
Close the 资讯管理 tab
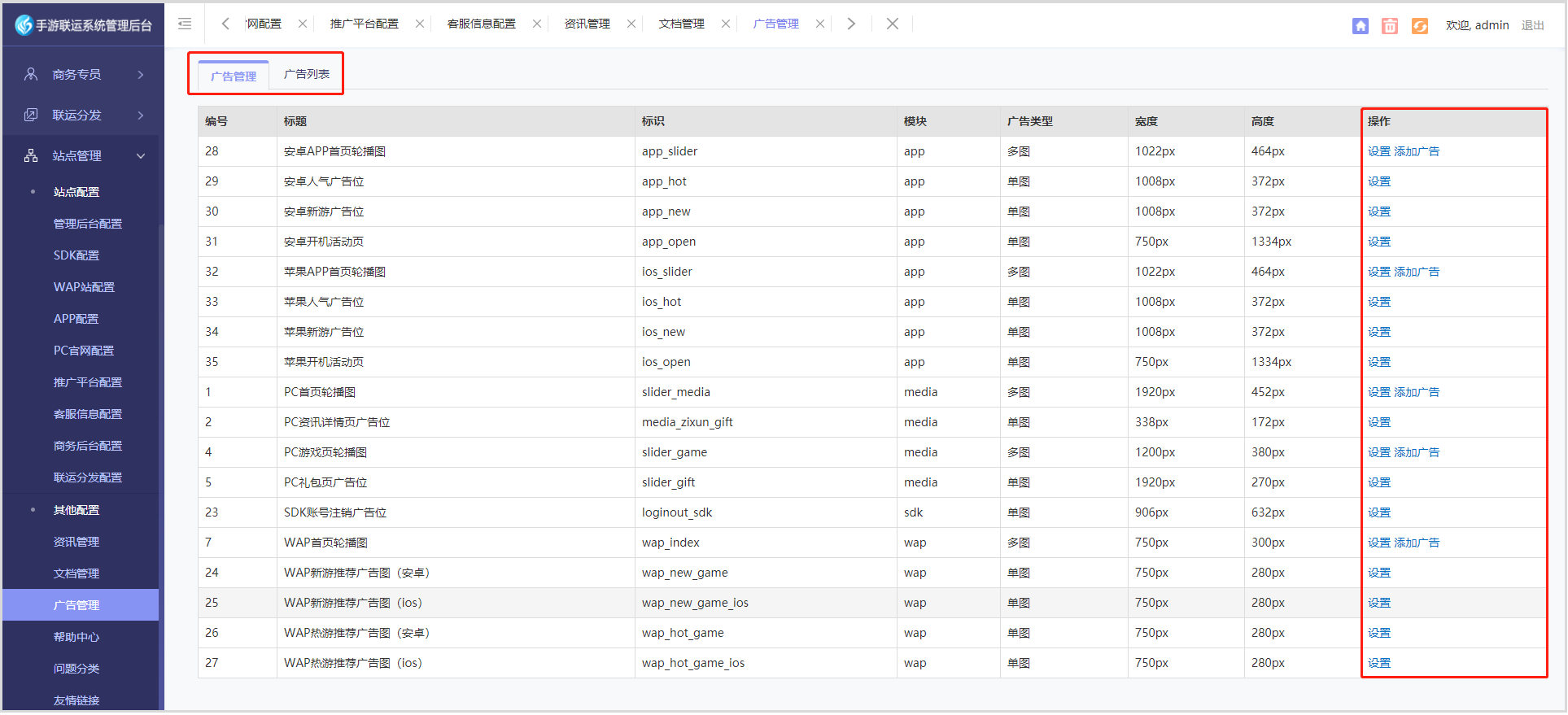coord(631,24)
